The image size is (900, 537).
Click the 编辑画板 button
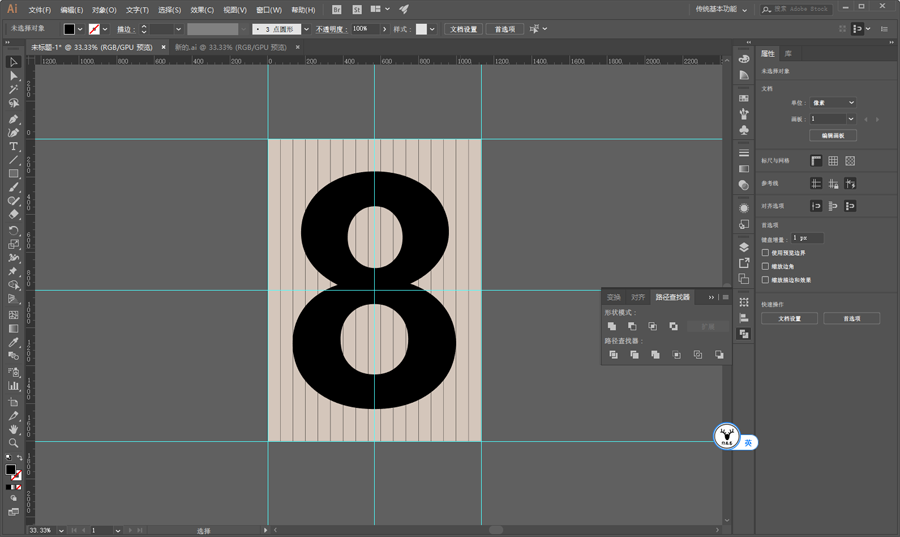pos(833,135)
